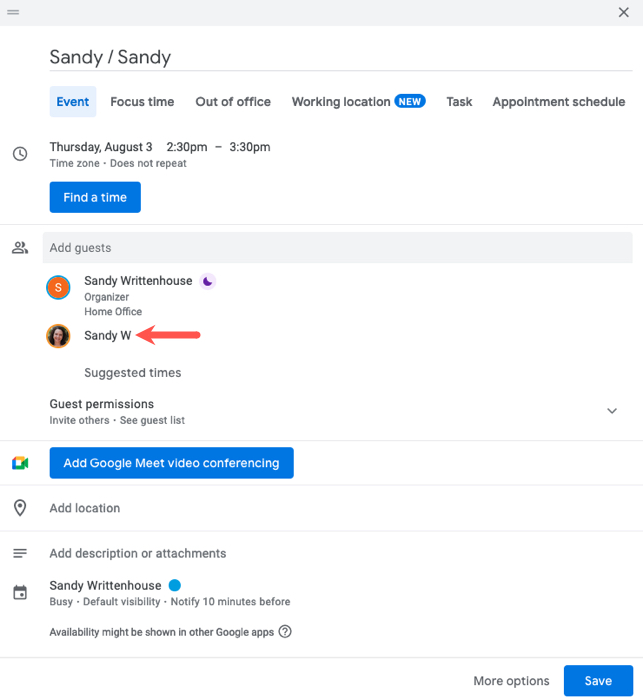Change the end time 3:30pm

tap(250, 147)
